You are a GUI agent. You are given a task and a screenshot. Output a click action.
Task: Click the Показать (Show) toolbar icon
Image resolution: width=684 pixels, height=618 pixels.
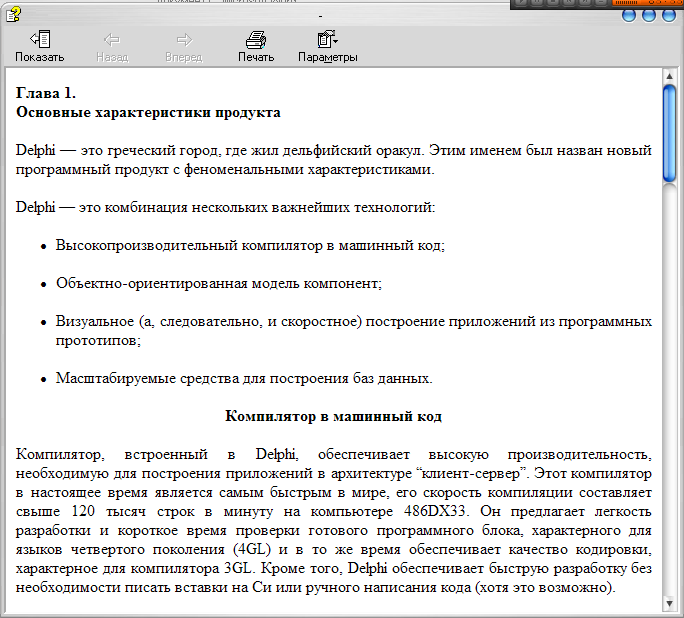40,39
